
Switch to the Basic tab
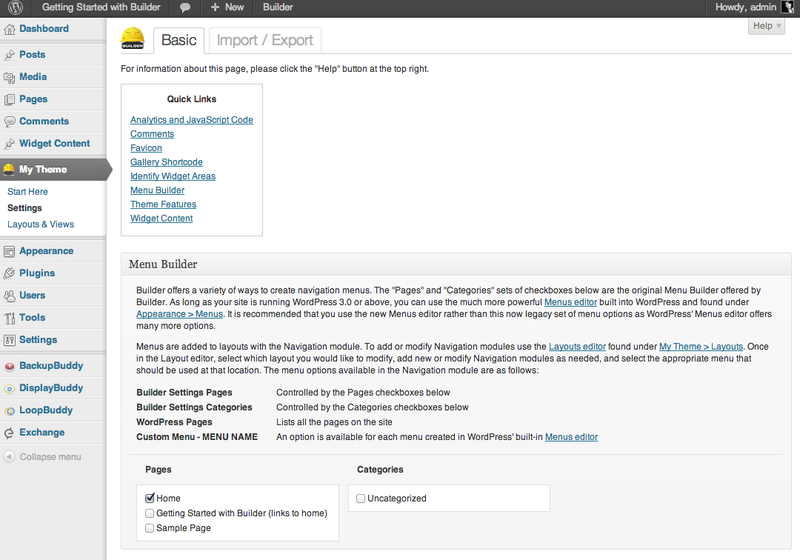pyautogui.click(x=179, y=40)
